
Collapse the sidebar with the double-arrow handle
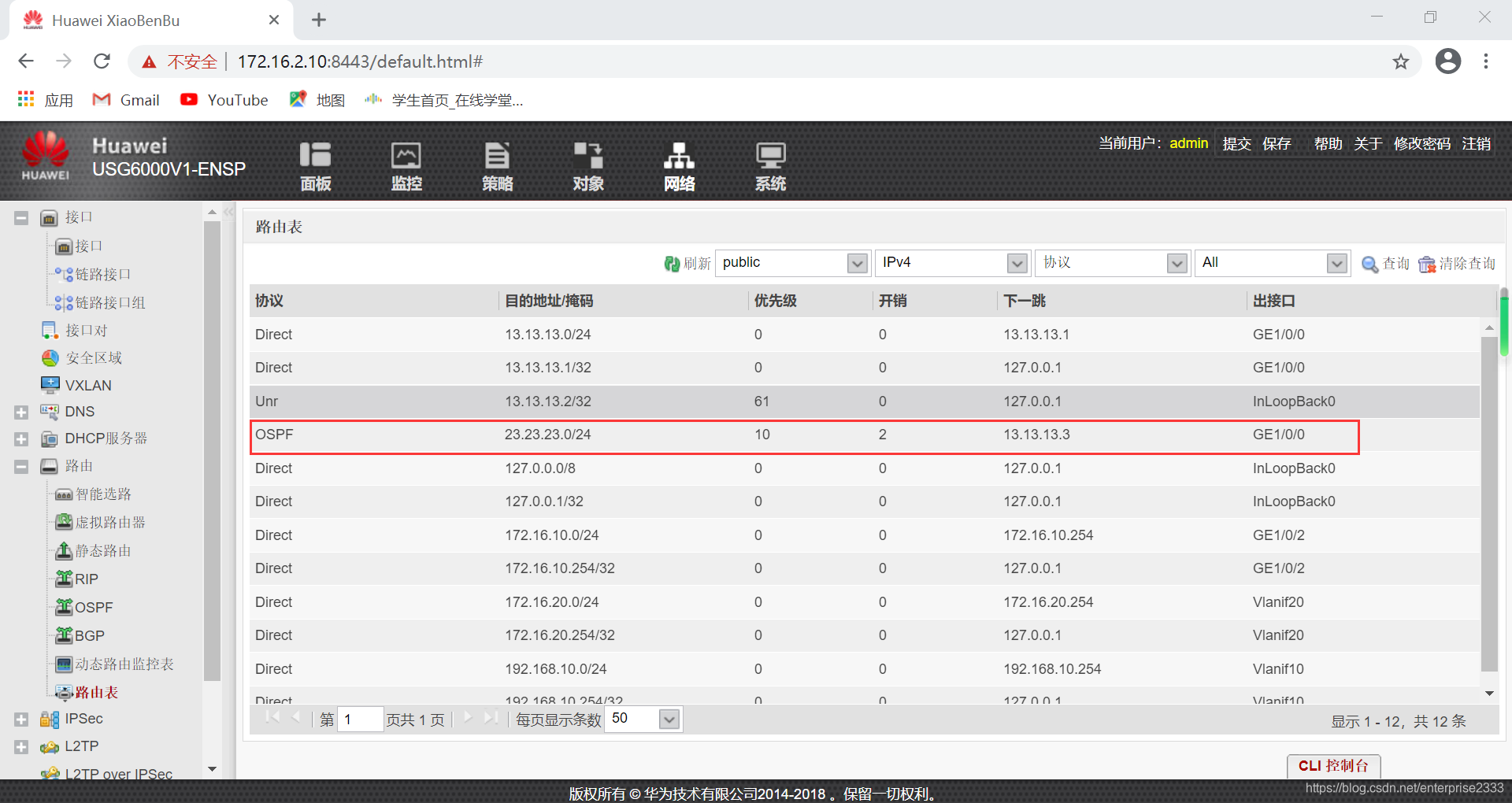(x=229, y=212)
